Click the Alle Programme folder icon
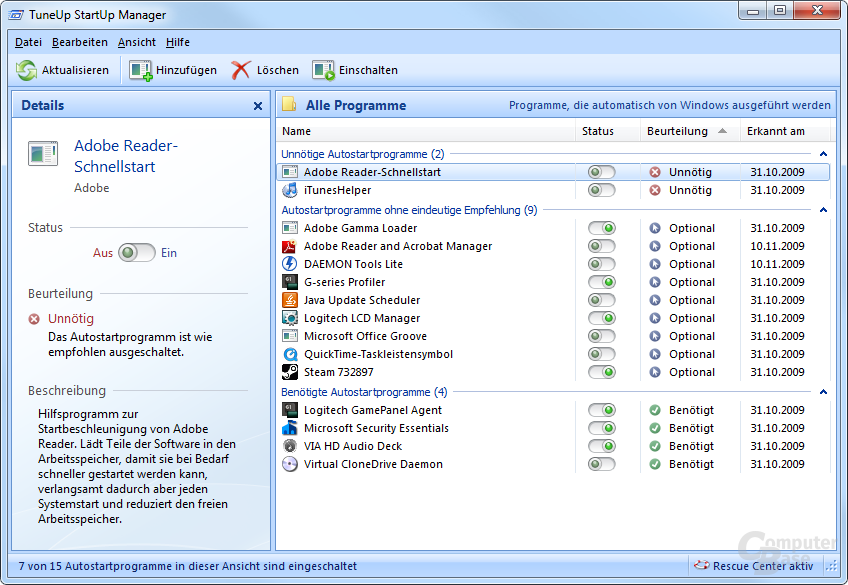This screenshot has height=585, width=848. pyautogui.click(x=289, y=104)
